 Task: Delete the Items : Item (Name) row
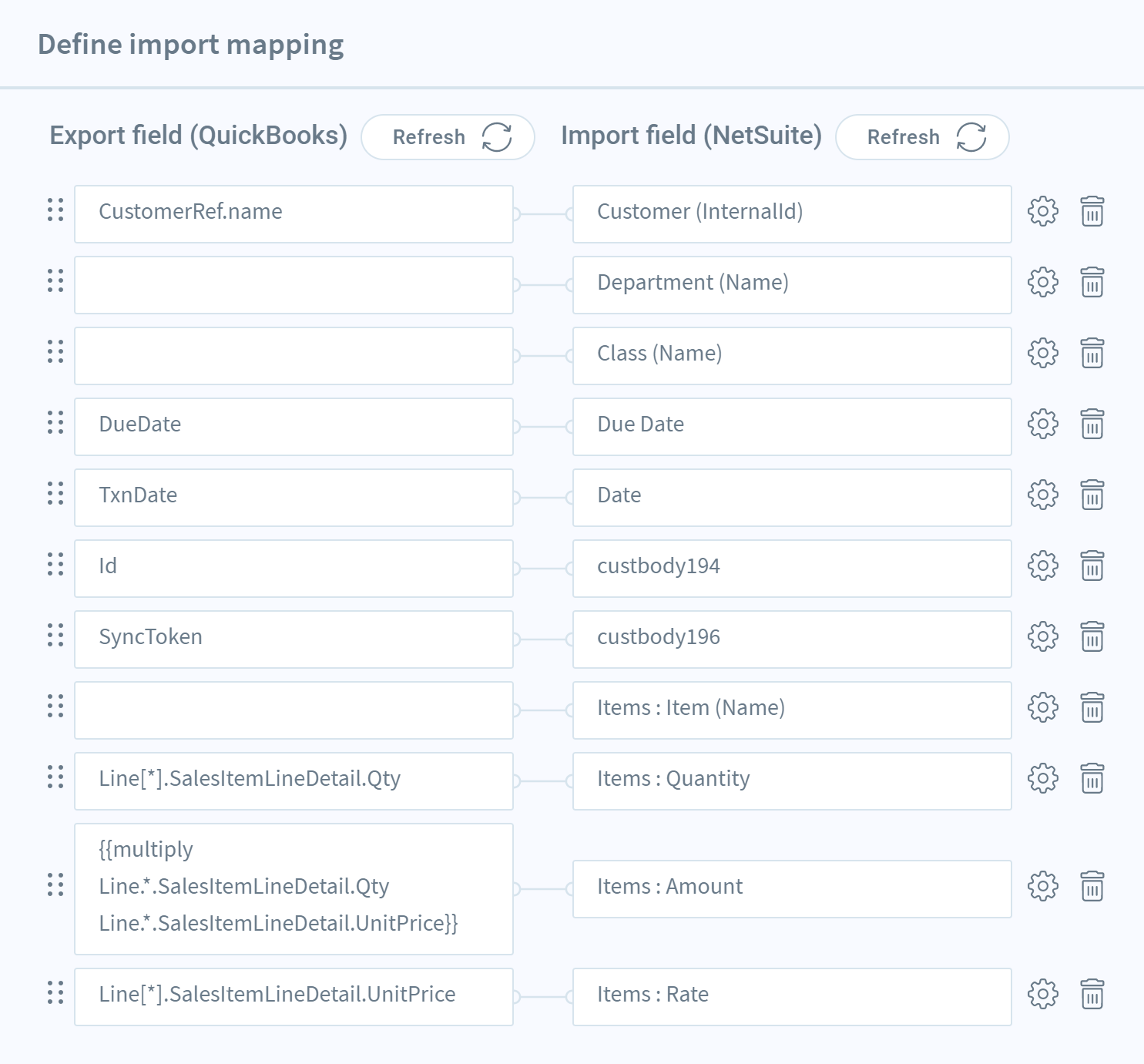point(1092,707)
